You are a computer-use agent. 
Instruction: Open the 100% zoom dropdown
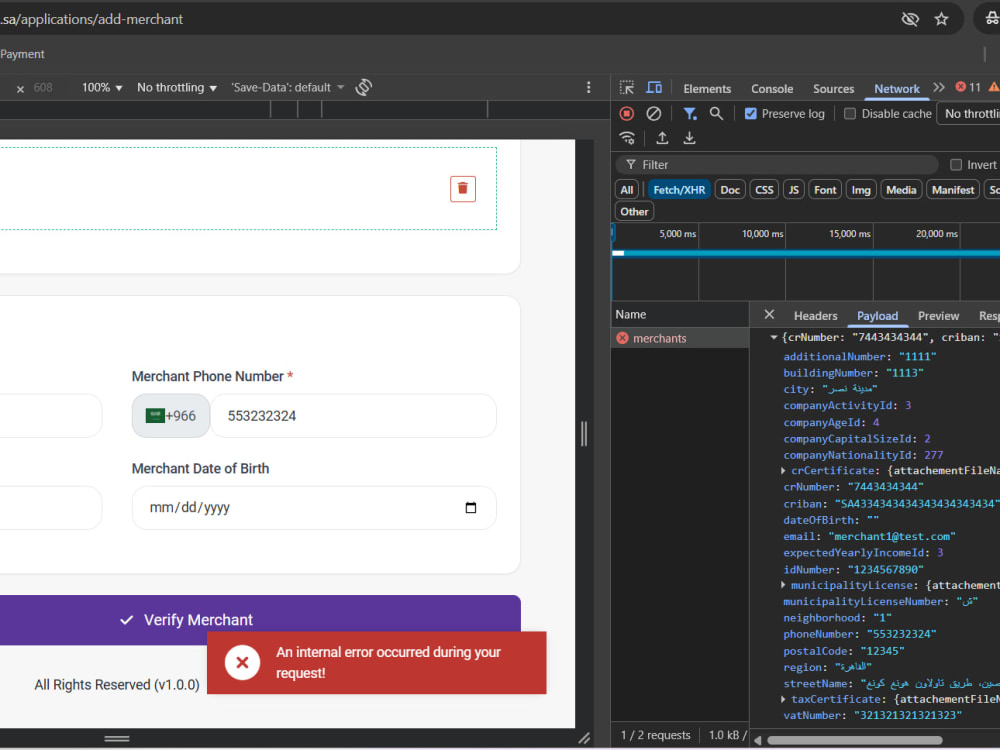pos(101,87)
